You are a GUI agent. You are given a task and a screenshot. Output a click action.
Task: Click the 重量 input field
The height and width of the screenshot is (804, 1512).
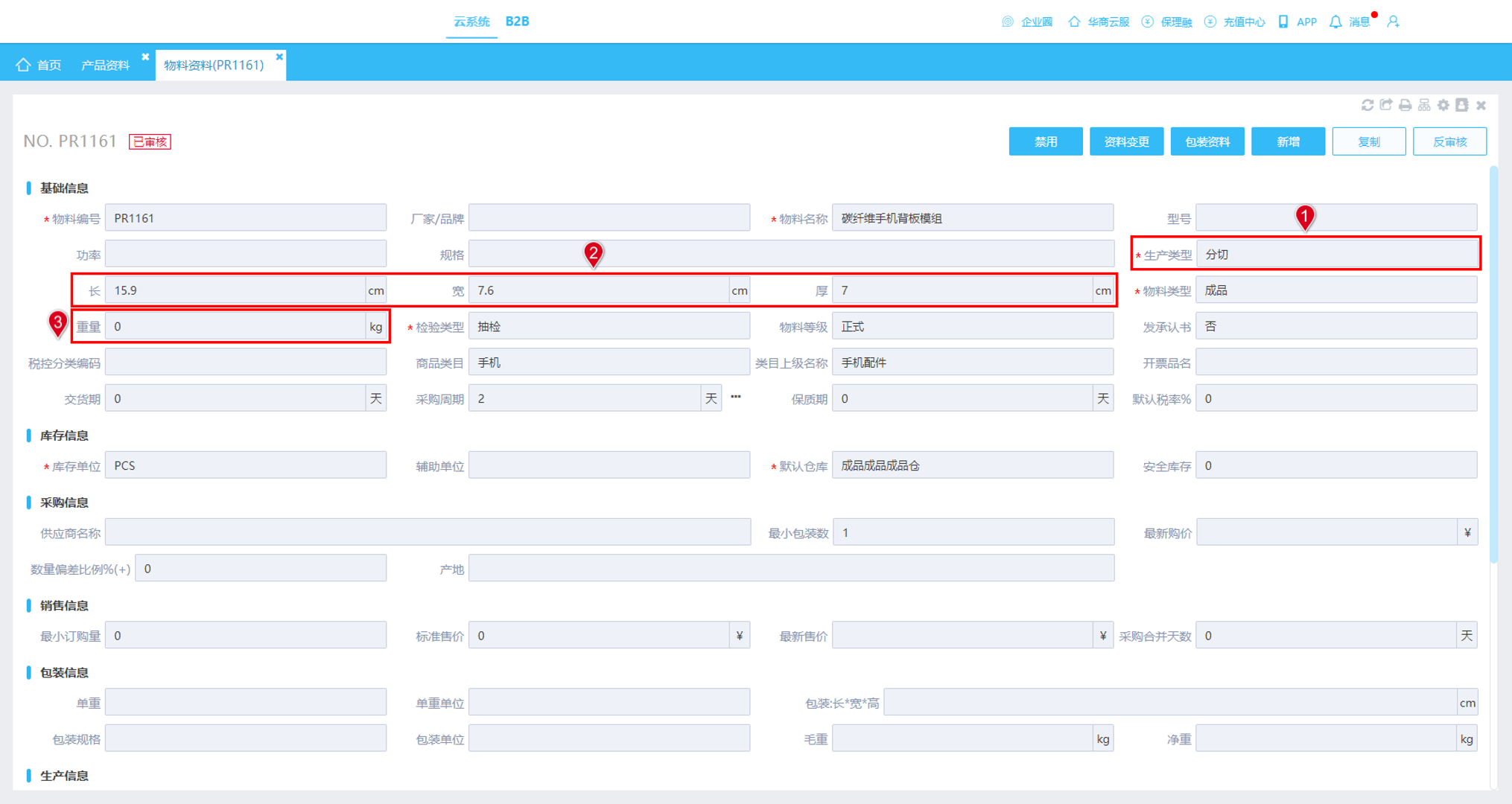[x=235, y=327]
